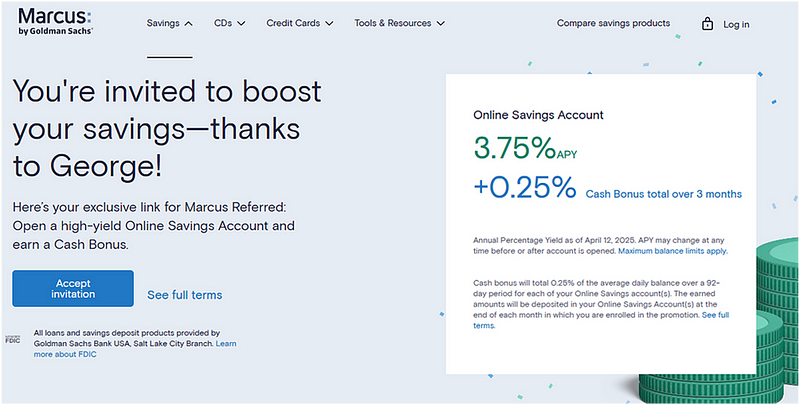Expand the Credit Cards menu chevron
The image size is (800, 405).
[x=329, y=23]
